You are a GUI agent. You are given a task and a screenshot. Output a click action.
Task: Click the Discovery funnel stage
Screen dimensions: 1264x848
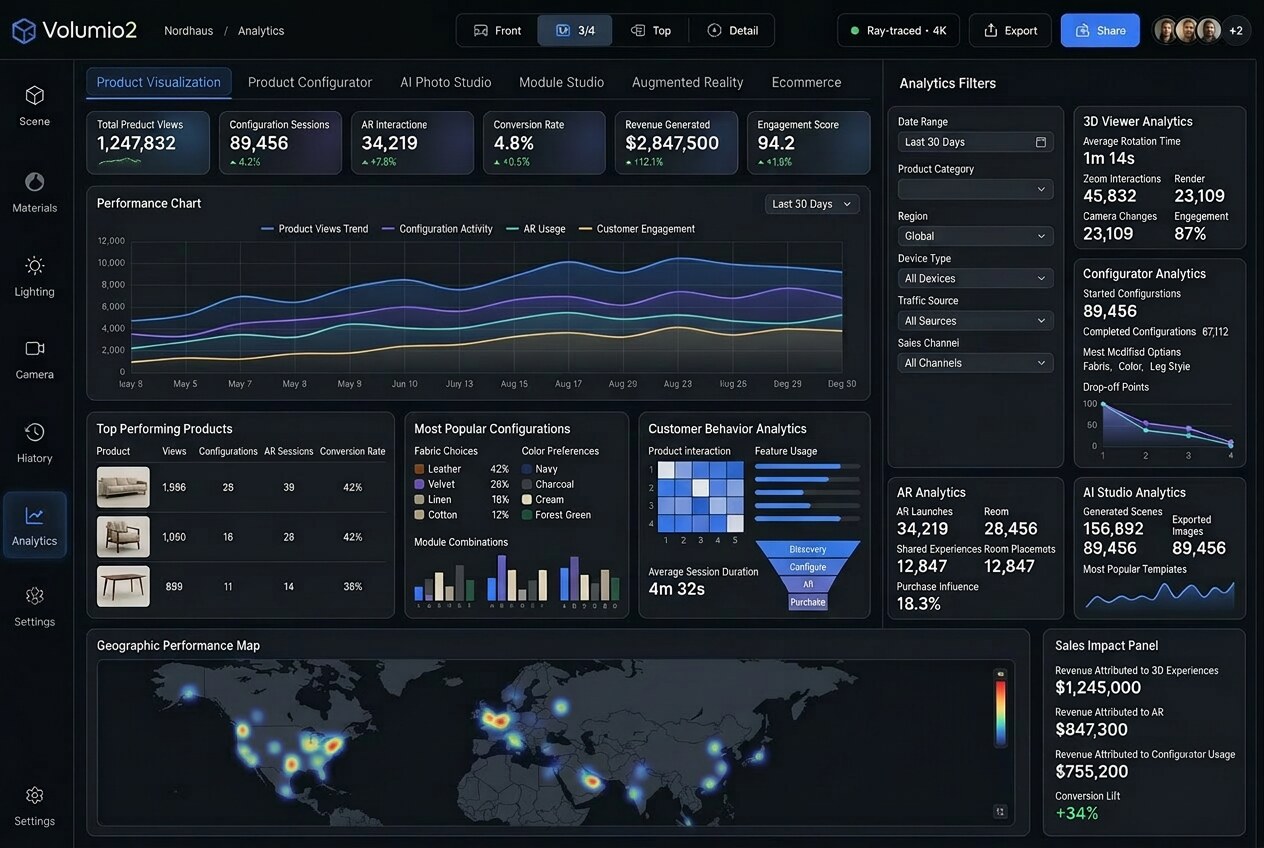(808, 549)
